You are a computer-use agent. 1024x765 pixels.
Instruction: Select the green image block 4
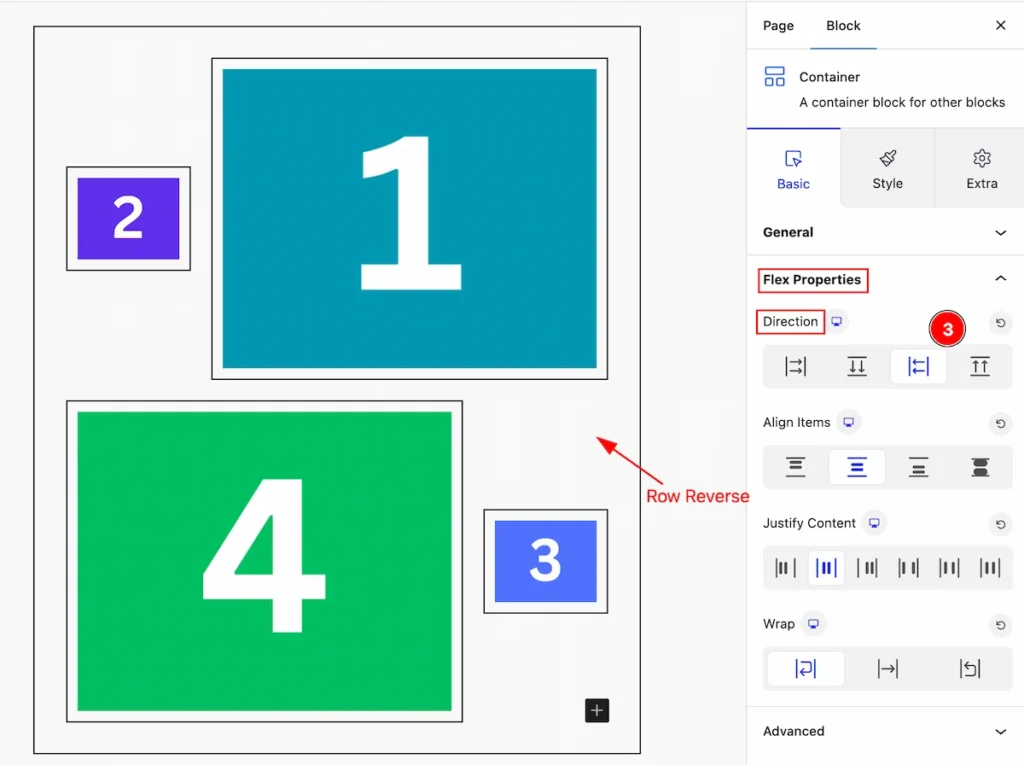pos(264,561)
